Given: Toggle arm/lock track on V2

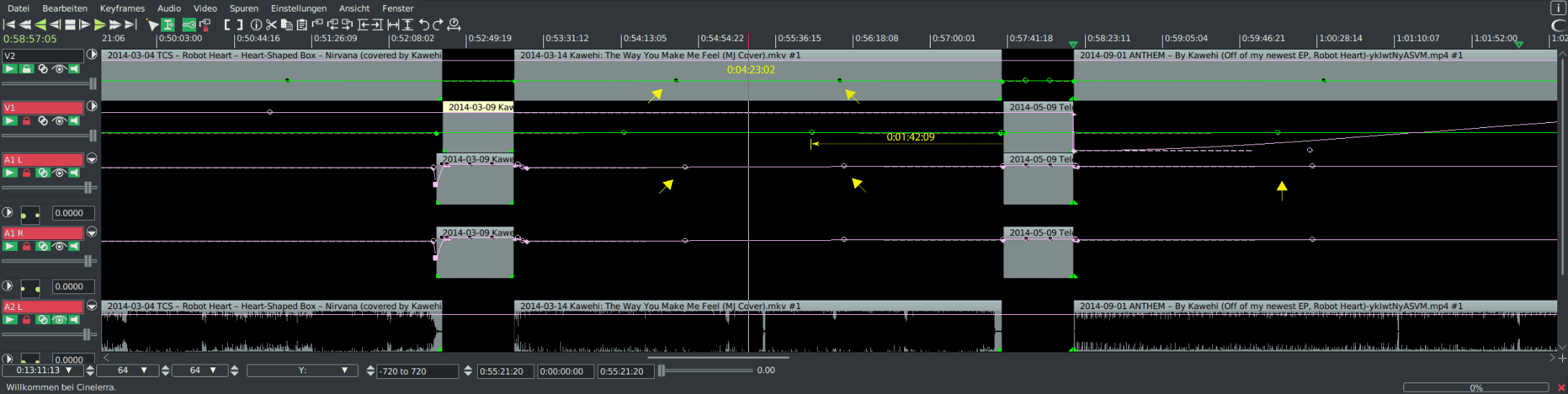Looking at the screenshot, I should point(27,69).
